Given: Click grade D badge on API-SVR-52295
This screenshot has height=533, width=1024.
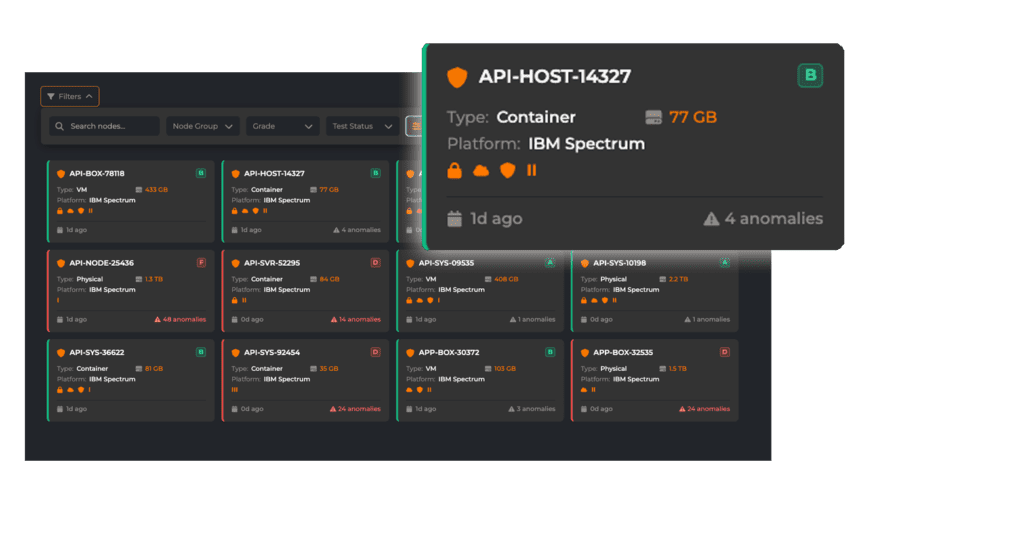Looking at the screenshot, I should 376,263.
